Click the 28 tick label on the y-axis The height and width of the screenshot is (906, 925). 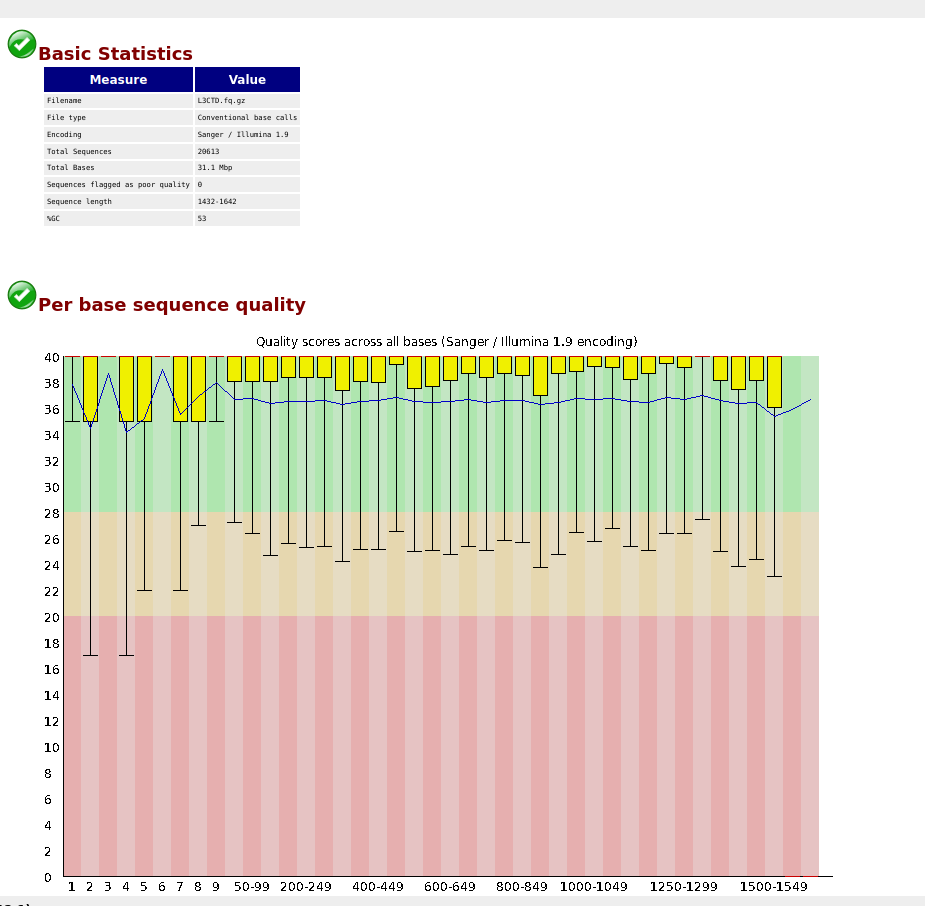click(x=51, y=513)
